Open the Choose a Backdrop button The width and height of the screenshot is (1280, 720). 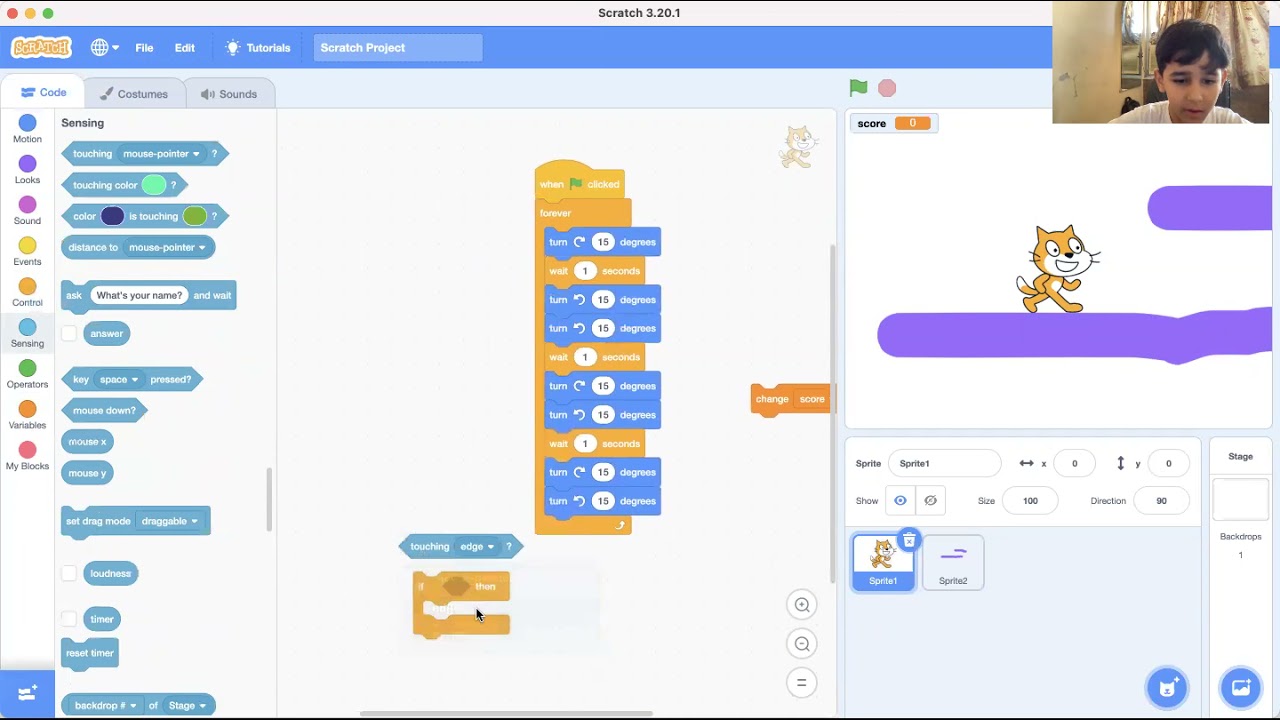pos(1241,687)
